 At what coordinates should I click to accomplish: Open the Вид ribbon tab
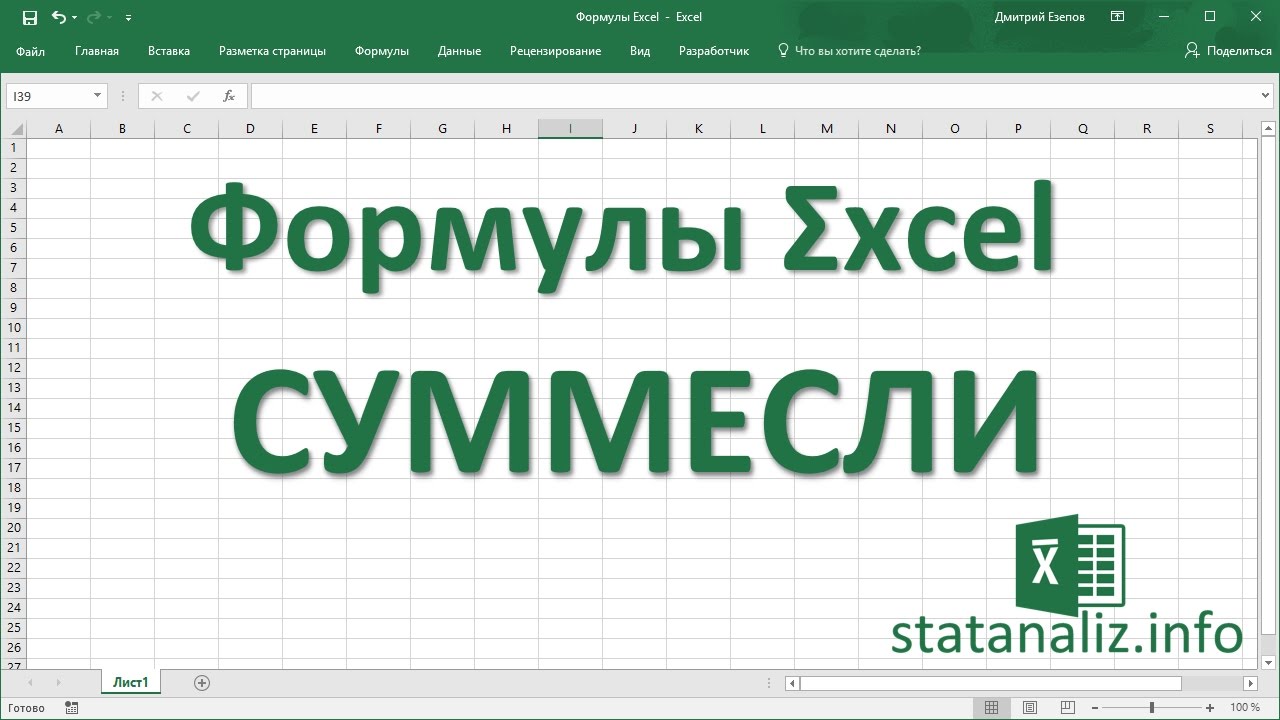click(640, 51)
